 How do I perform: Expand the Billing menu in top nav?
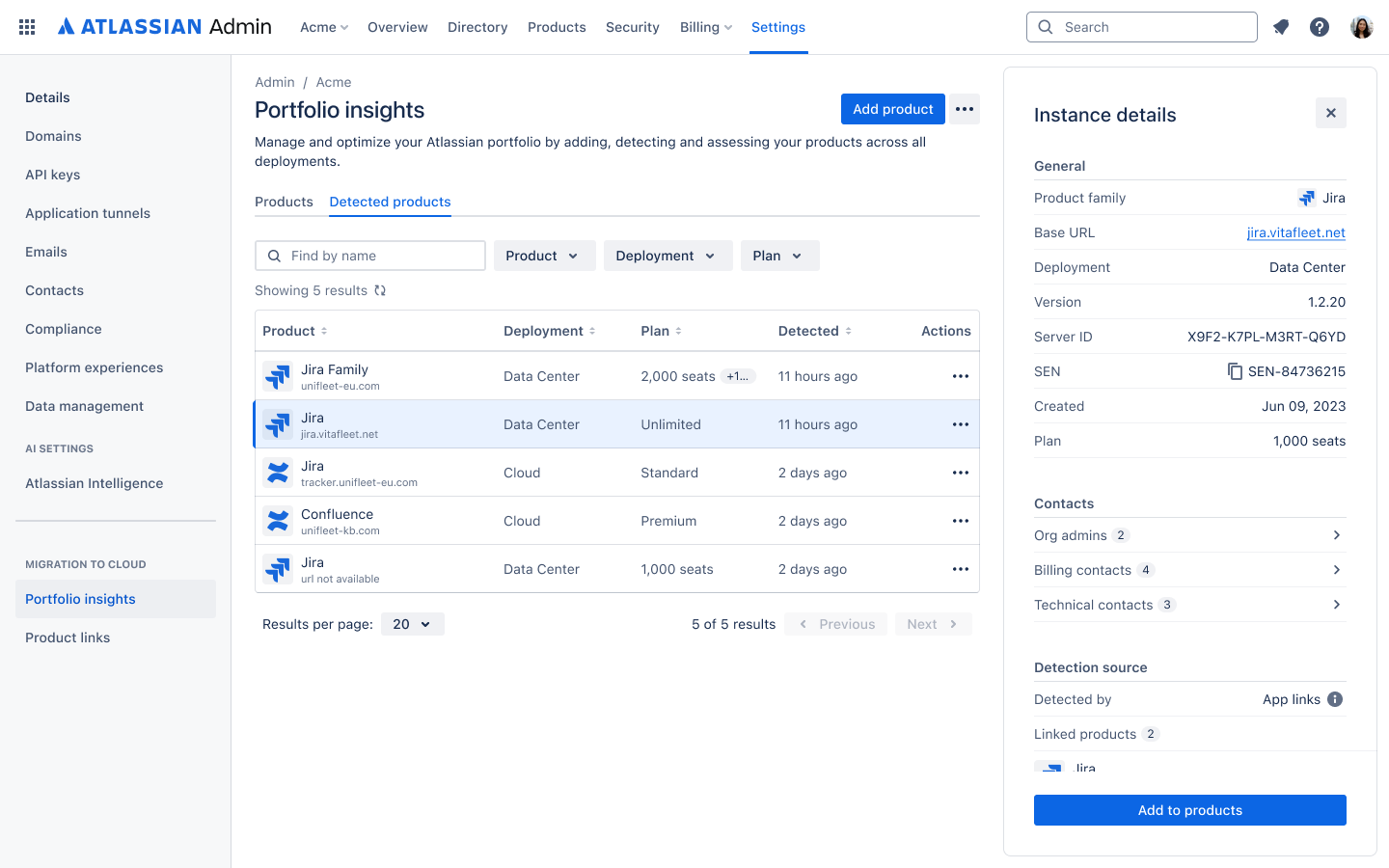point(706,27)
